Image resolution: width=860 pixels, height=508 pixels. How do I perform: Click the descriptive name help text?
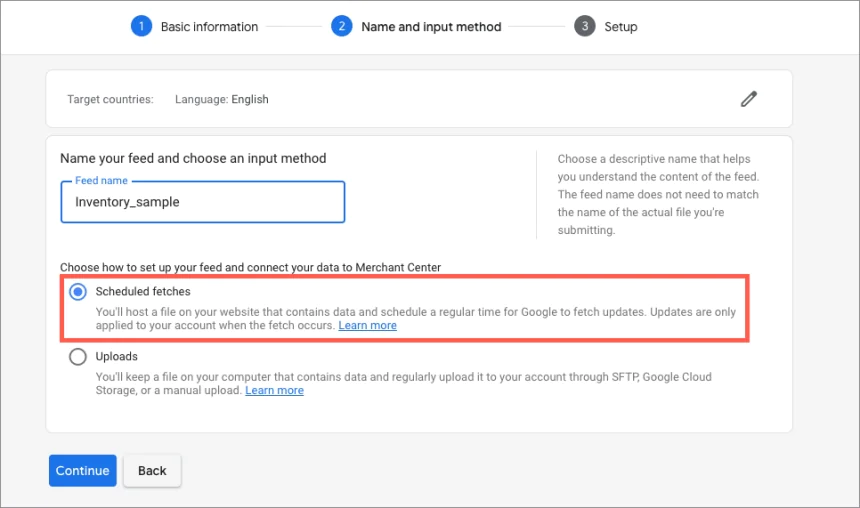point(657,195)
